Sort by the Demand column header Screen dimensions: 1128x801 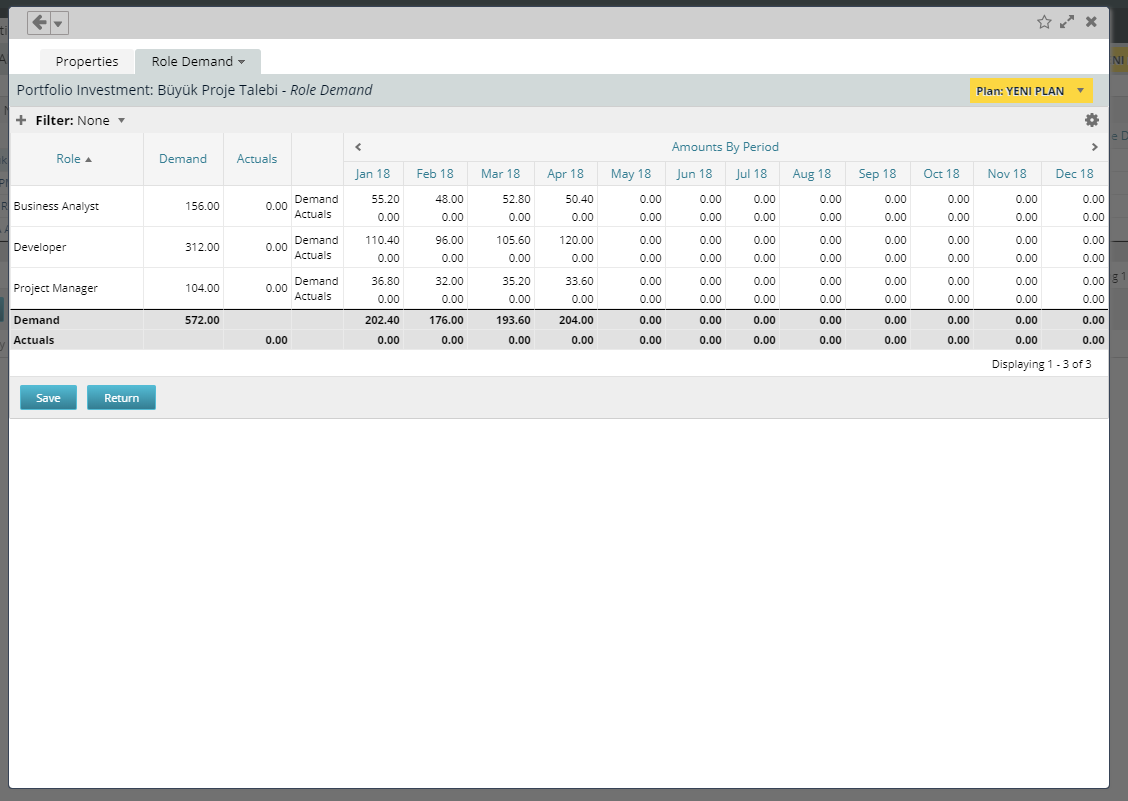click(183, 159)
